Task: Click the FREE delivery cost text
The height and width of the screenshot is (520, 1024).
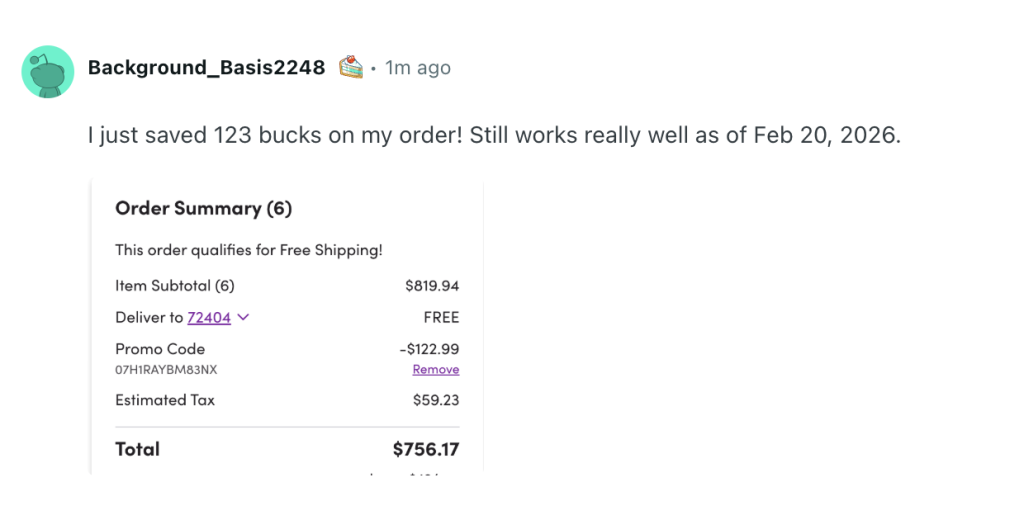Action: pyautogui.click(x=441, y=318)
